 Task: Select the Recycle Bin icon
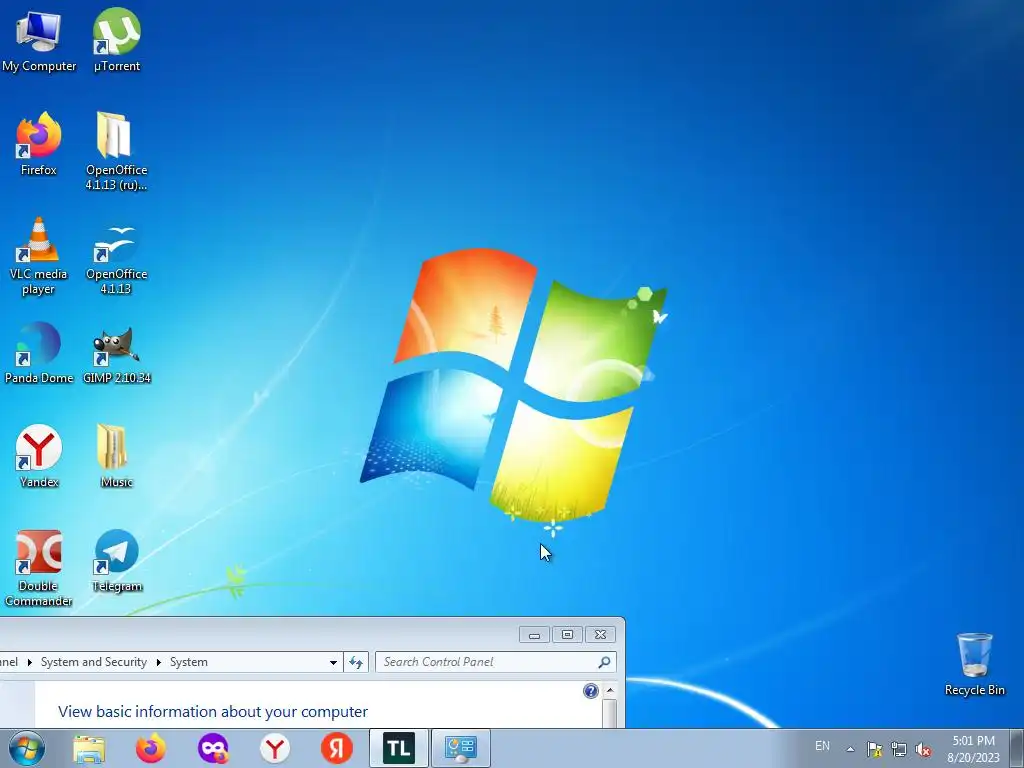[x=974, y=664]
